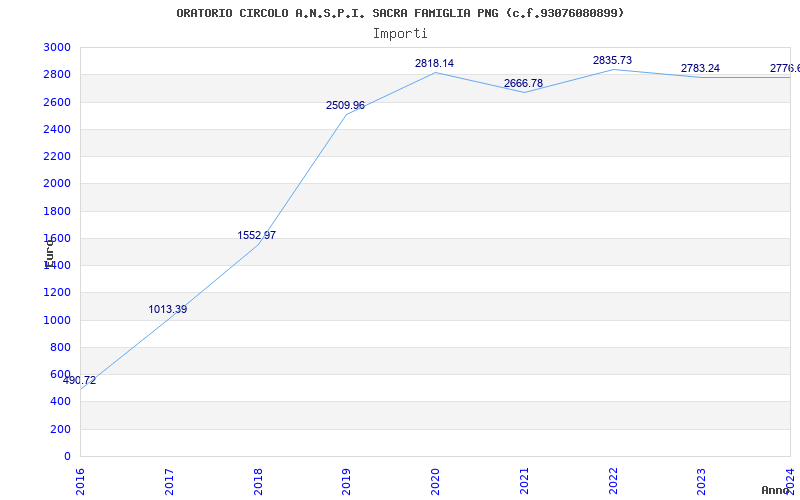Click the Anno x-axis label
The width and height of the screenshot is (800, 500).
coord(776,491)
